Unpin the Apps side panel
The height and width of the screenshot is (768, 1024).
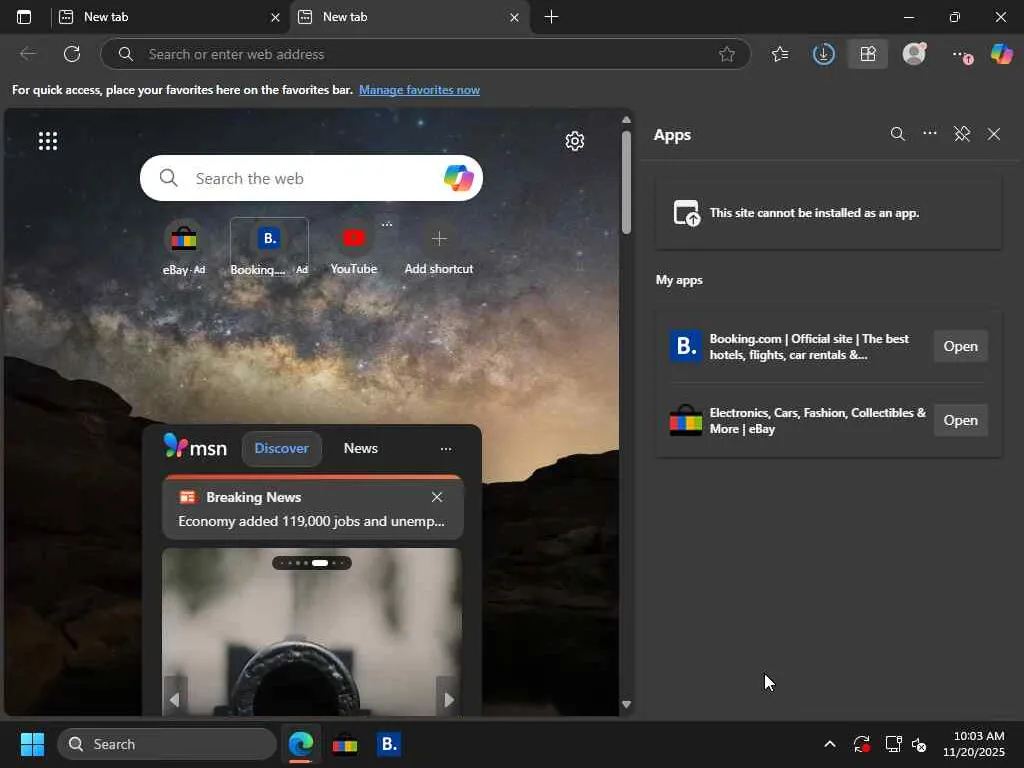coord(962,134)
